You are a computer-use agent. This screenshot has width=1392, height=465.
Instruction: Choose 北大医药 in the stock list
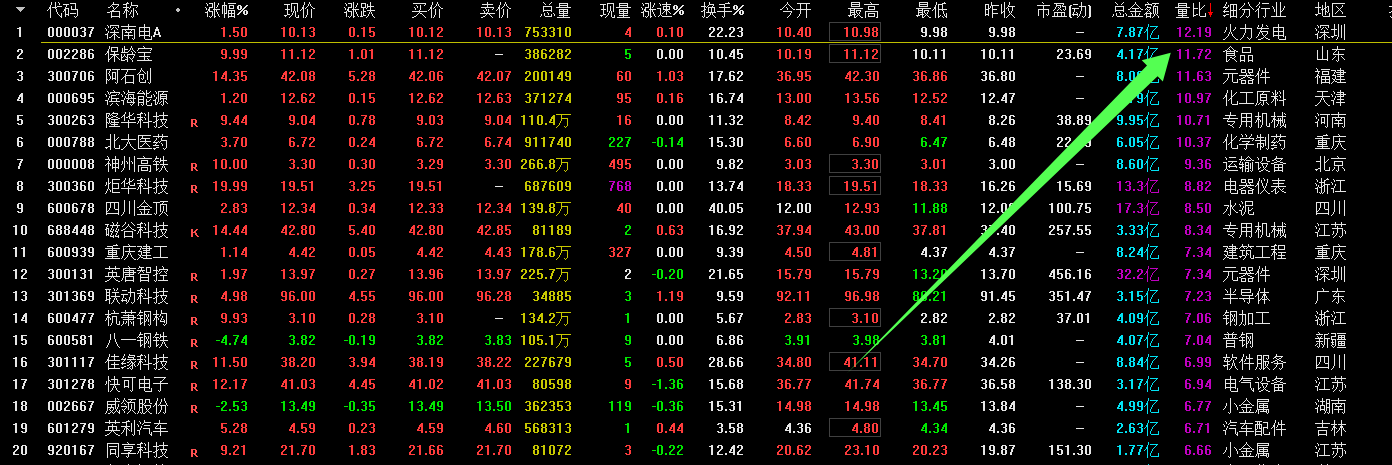(x=138, y=142)
